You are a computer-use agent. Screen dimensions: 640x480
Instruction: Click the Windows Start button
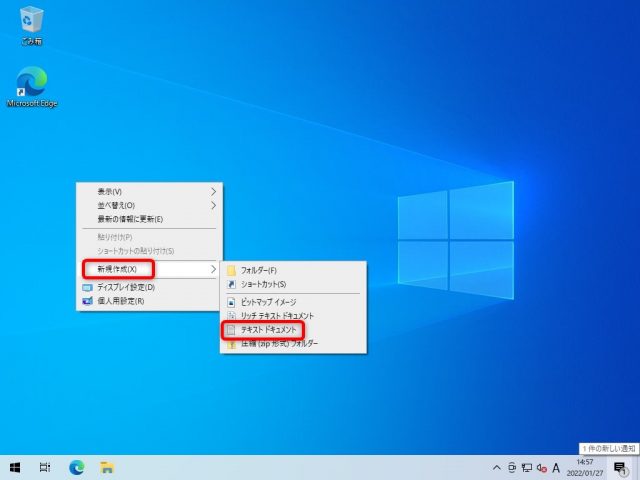[x=16, y=467]
